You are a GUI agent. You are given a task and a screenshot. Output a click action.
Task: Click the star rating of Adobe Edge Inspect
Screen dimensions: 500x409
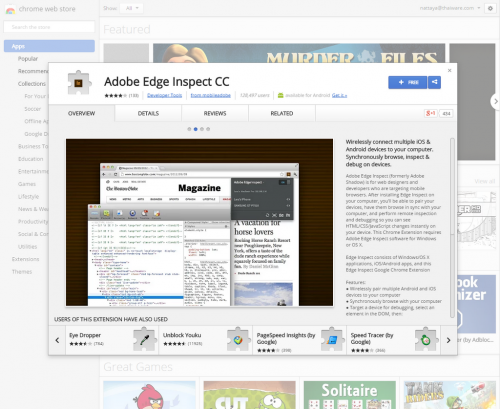pos(116,96)
